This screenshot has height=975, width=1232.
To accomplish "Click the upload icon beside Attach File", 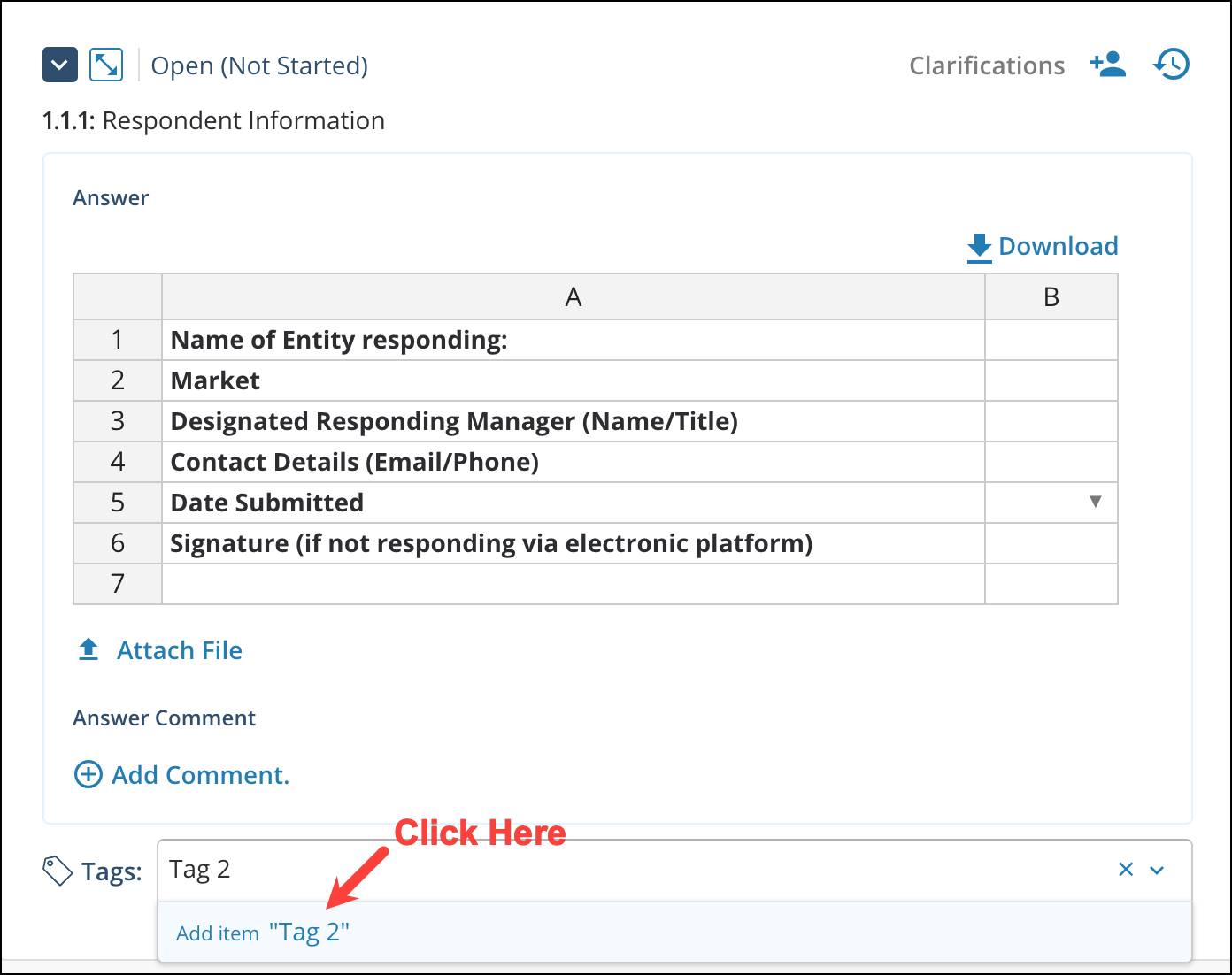I will pos(88,649).
